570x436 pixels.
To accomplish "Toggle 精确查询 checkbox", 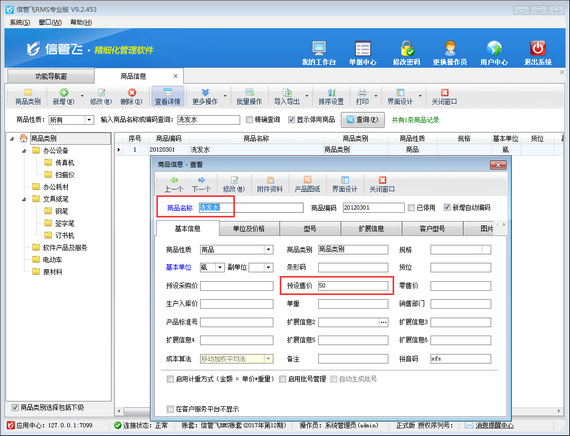I will 249,120.
